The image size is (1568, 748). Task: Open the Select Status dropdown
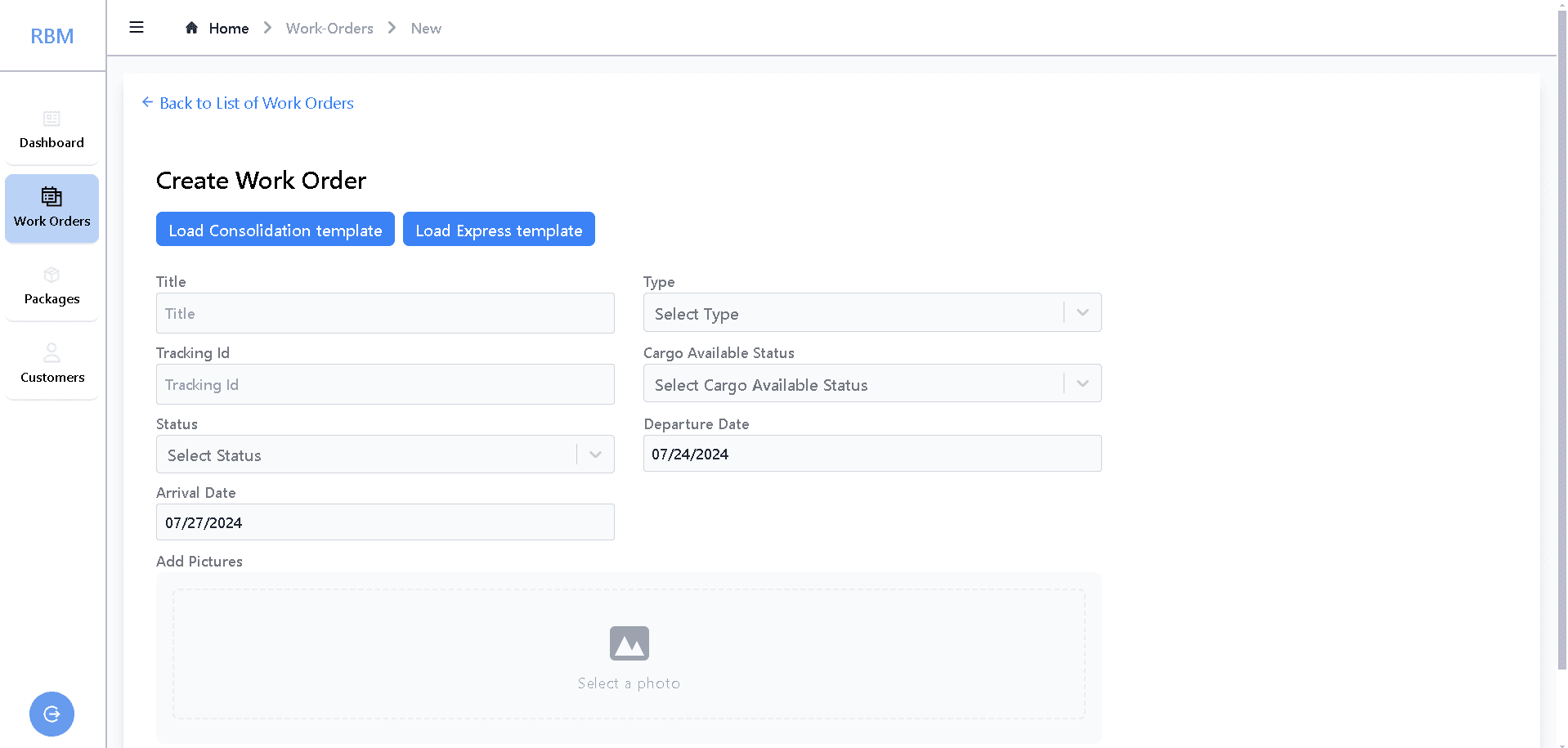385,455
